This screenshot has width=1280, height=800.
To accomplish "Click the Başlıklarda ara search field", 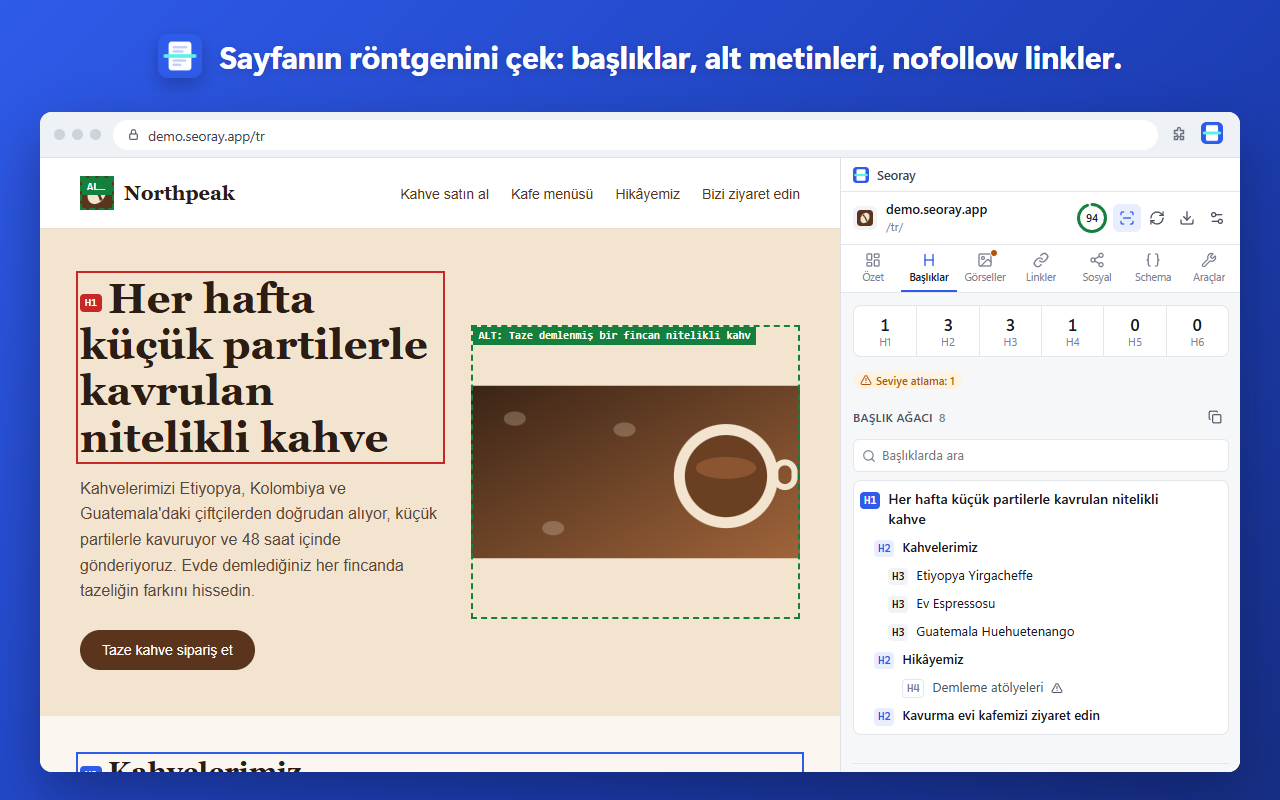I will pyautogui.click(x=1041, y=455).
